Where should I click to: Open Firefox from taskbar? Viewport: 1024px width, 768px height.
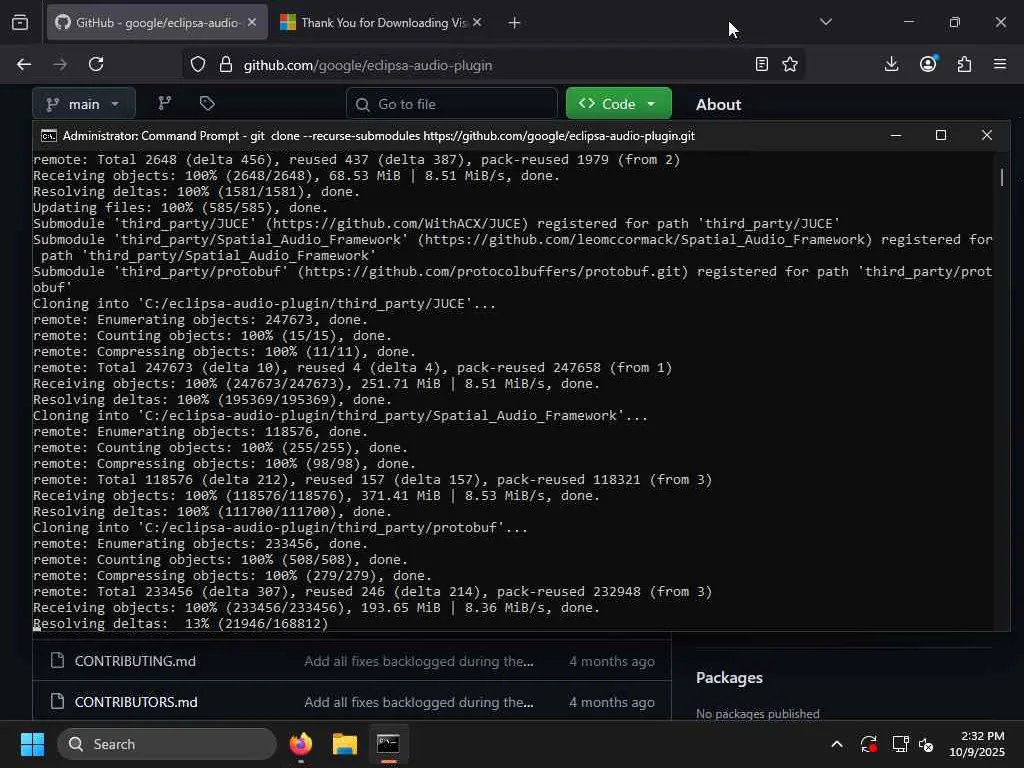300,744
